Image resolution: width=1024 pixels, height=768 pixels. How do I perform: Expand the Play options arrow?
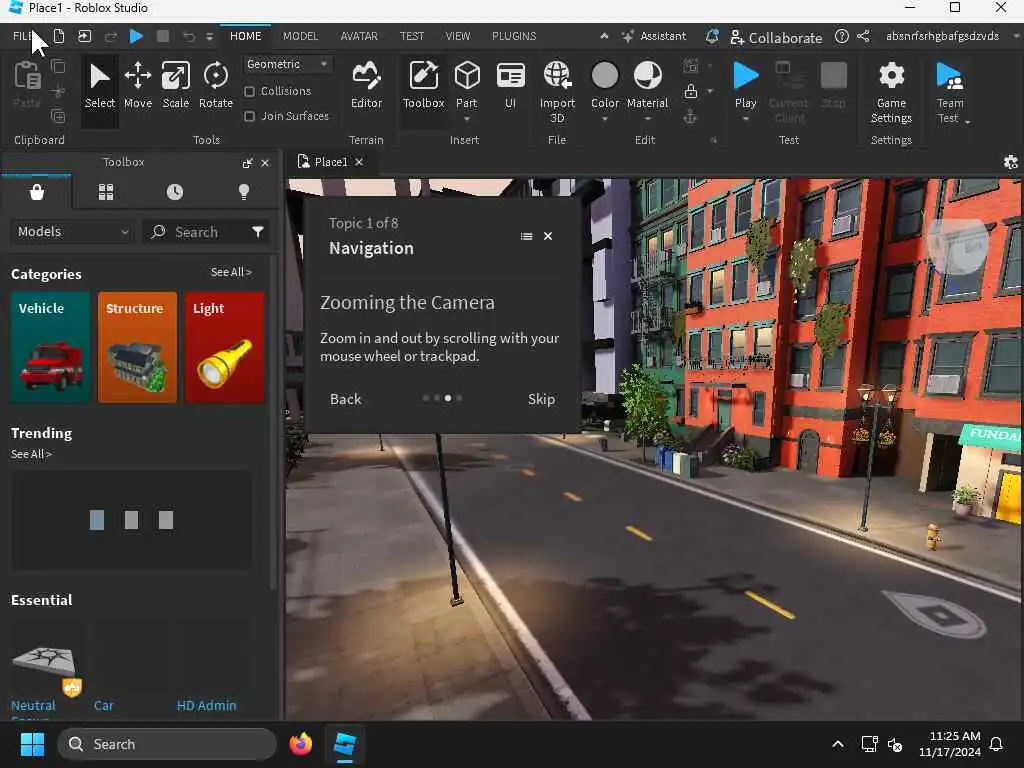point(745,120)
